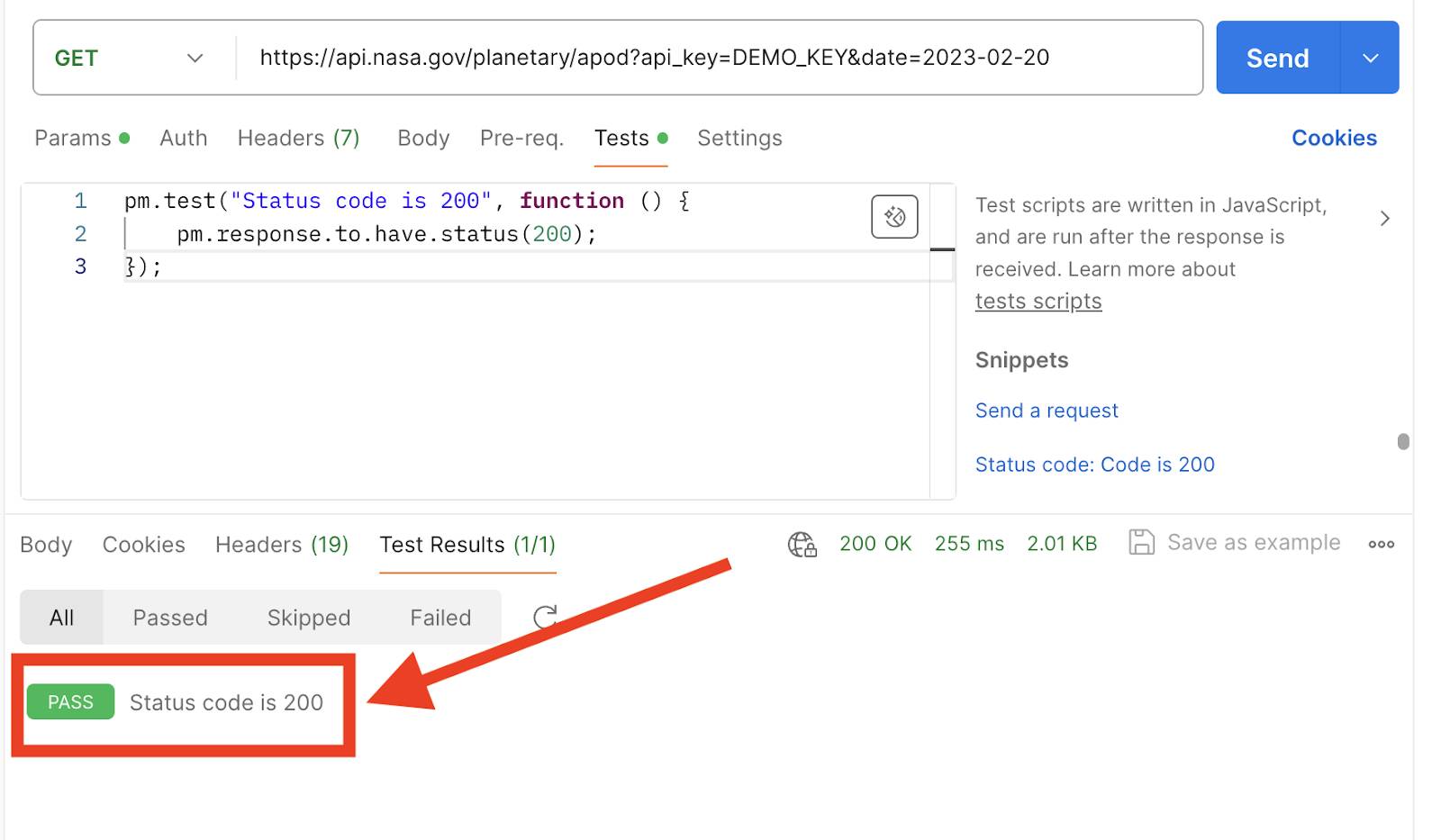1441x840 pixels.
Task: Collapse the snippets panel with the chevron
Action: coord(1385,218)
